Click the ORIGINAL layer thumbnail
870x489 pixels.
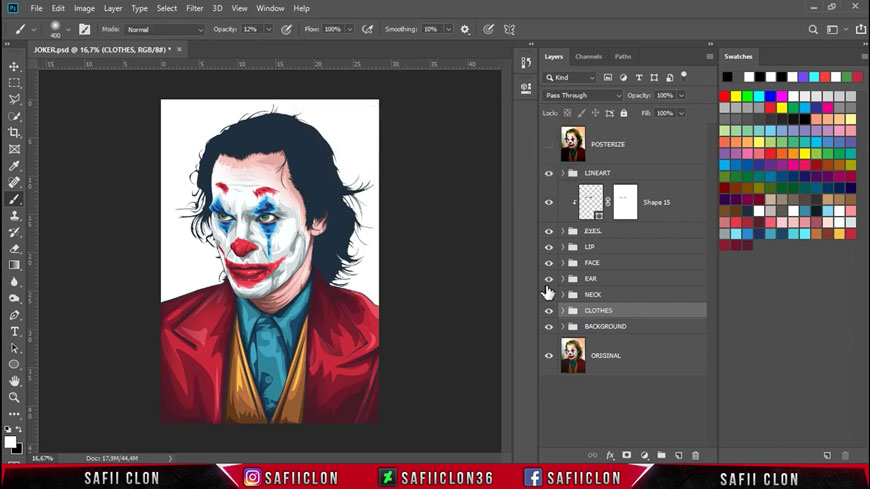573,356
